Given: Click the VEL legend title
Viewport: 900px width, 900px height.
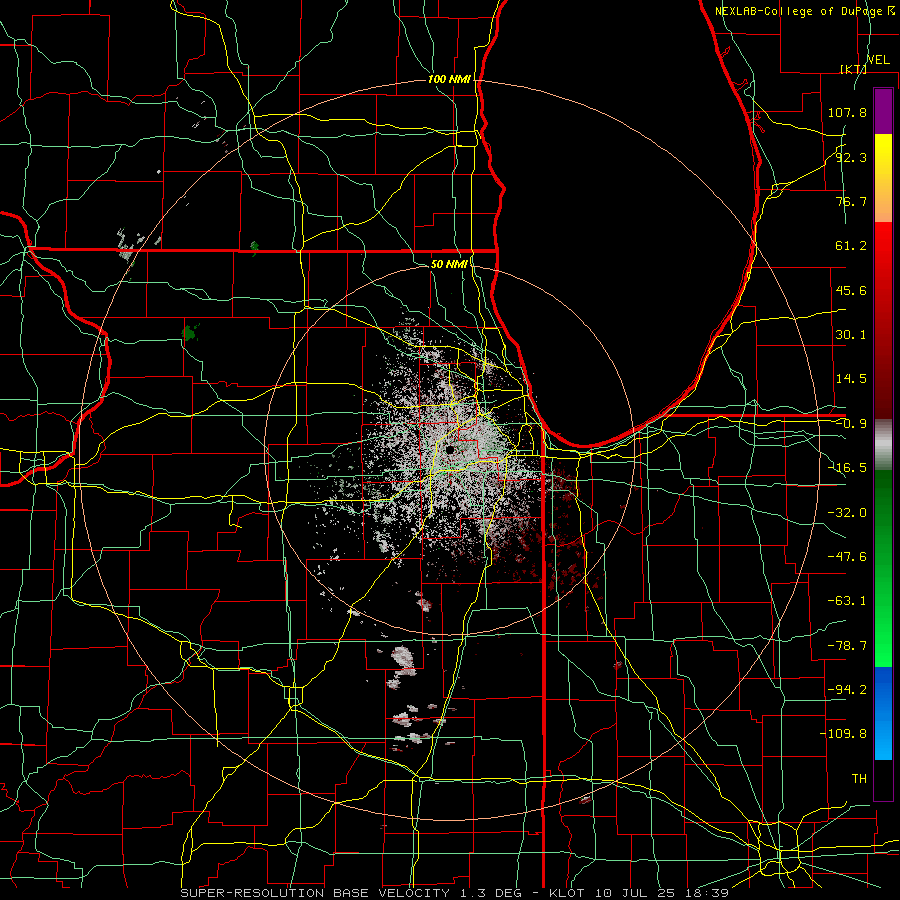Looking at the screenshot, I should [878, 60].
